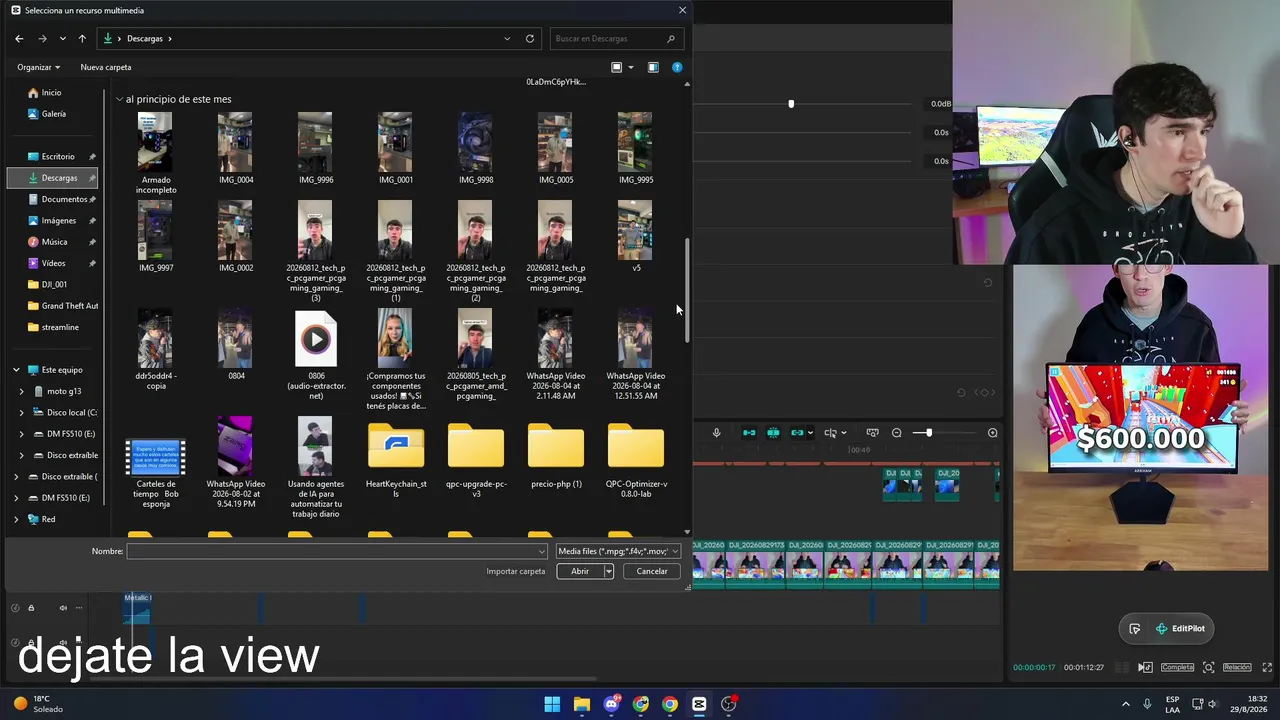The height and width of the screenshot is (720, 1280).
Task: Click the Importar carpeta button
Action: 516,571
